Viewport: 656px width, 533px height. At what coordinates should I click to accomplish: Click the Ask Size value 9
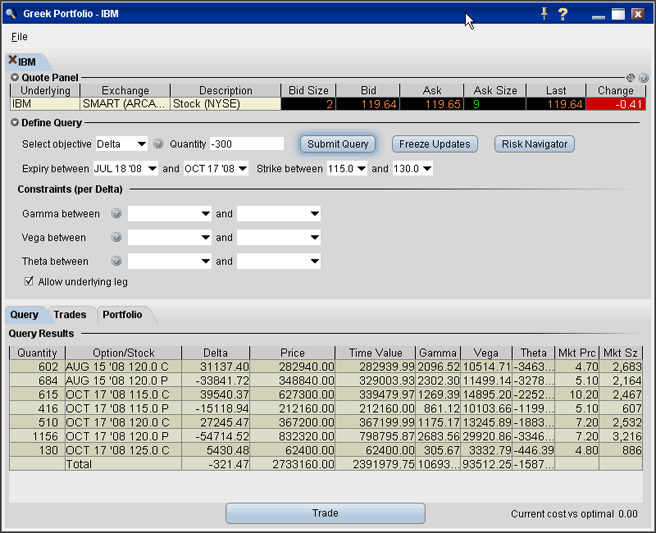495,104
